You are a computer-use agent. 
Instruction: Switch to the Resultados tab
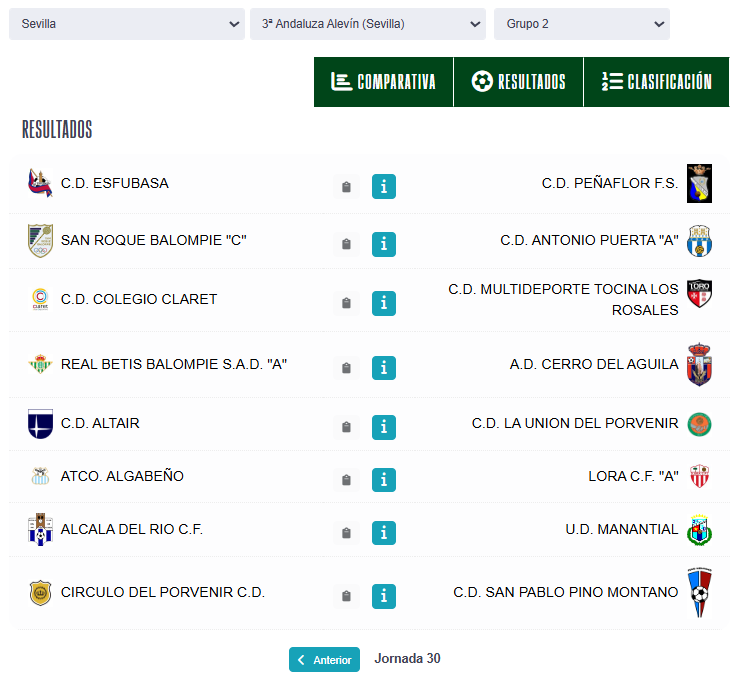click(518, 82)
